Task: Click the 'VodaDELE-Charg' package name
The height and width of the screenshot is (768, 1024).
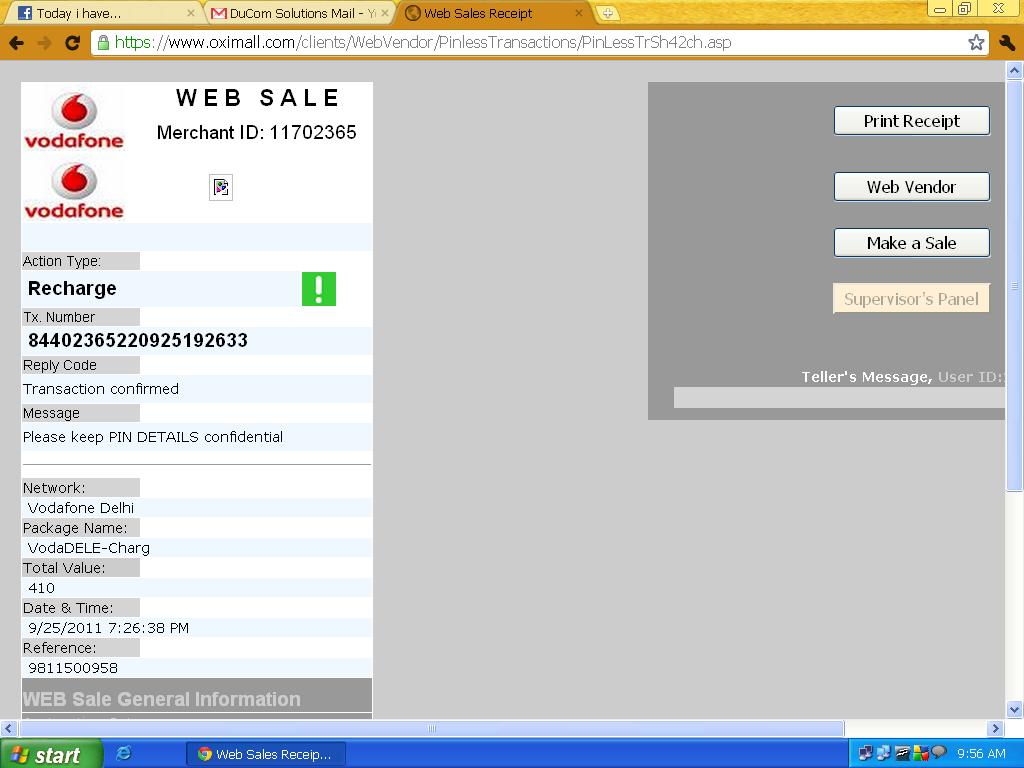Action: 89,548
